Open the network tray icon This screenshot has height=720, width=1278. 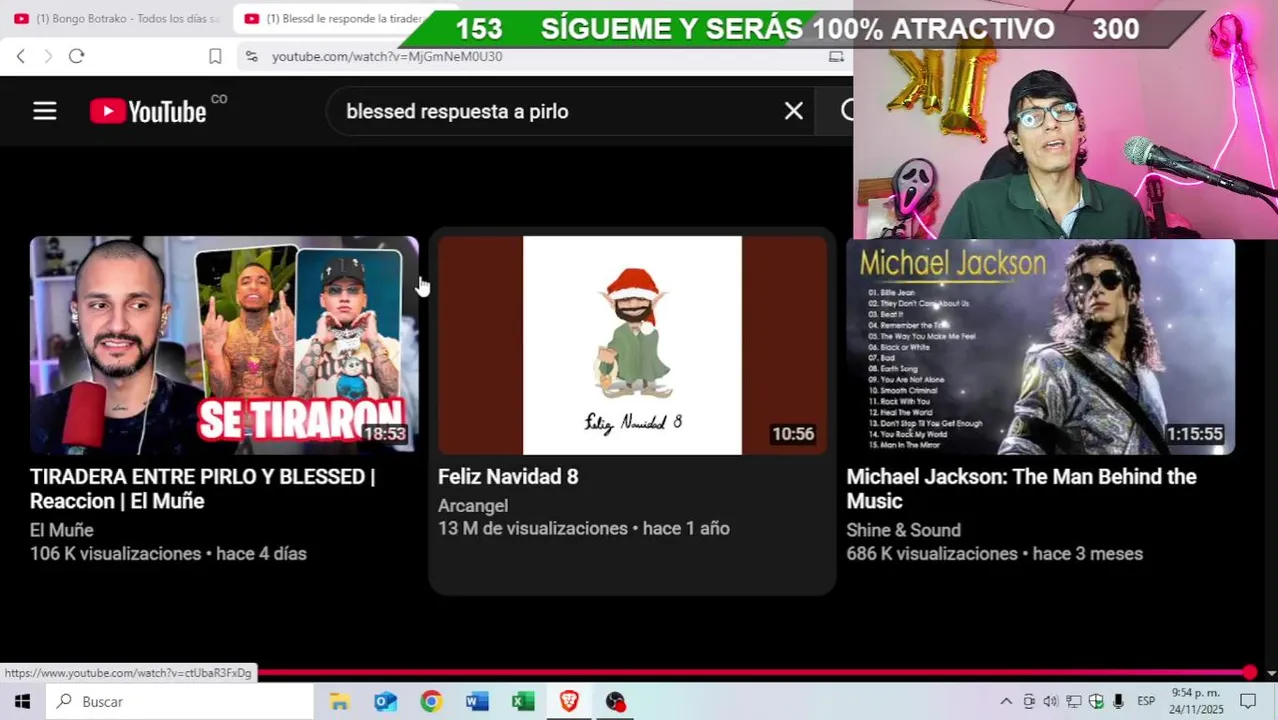point(1073,701)
